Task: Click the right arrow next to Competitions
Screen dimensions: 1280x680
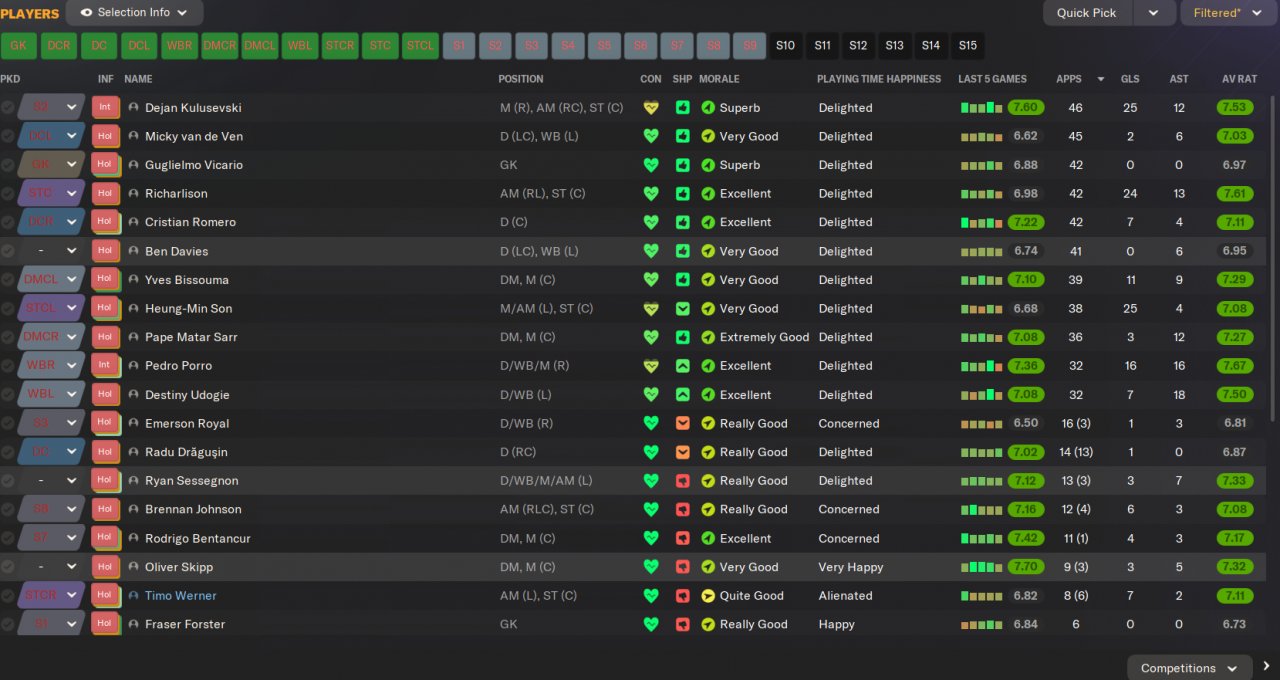Action: coord(1266,667)
